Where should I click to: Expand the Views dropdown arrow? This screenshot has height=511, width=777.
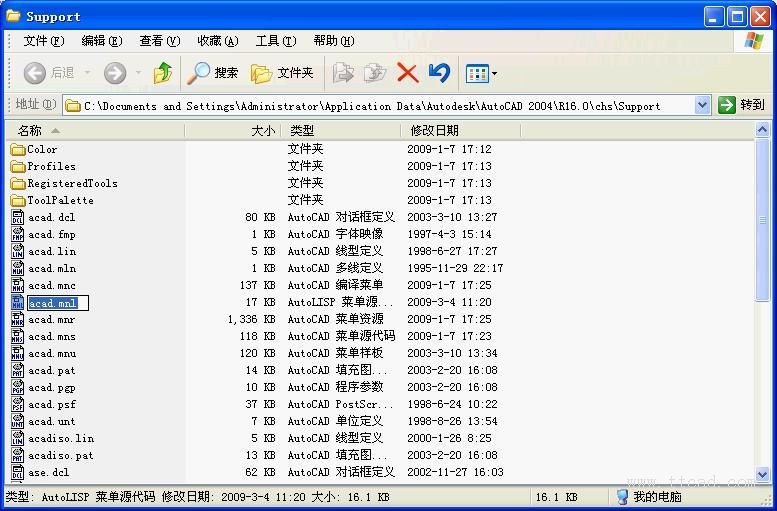click(495, 74)
